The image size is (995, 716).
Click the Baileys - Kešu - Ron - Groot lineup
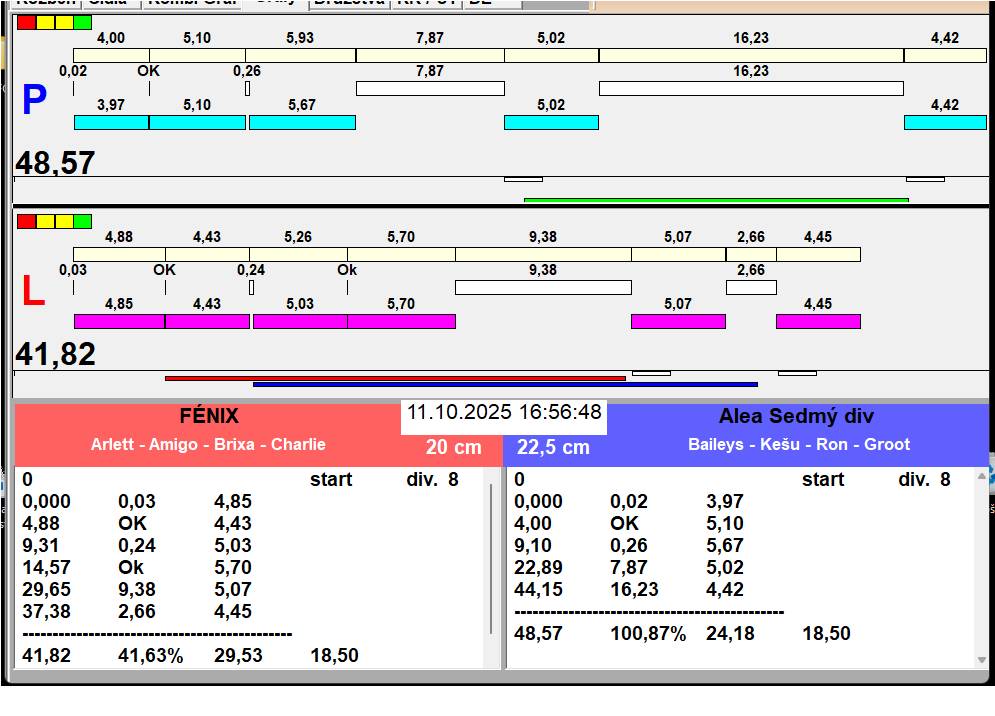799,444
